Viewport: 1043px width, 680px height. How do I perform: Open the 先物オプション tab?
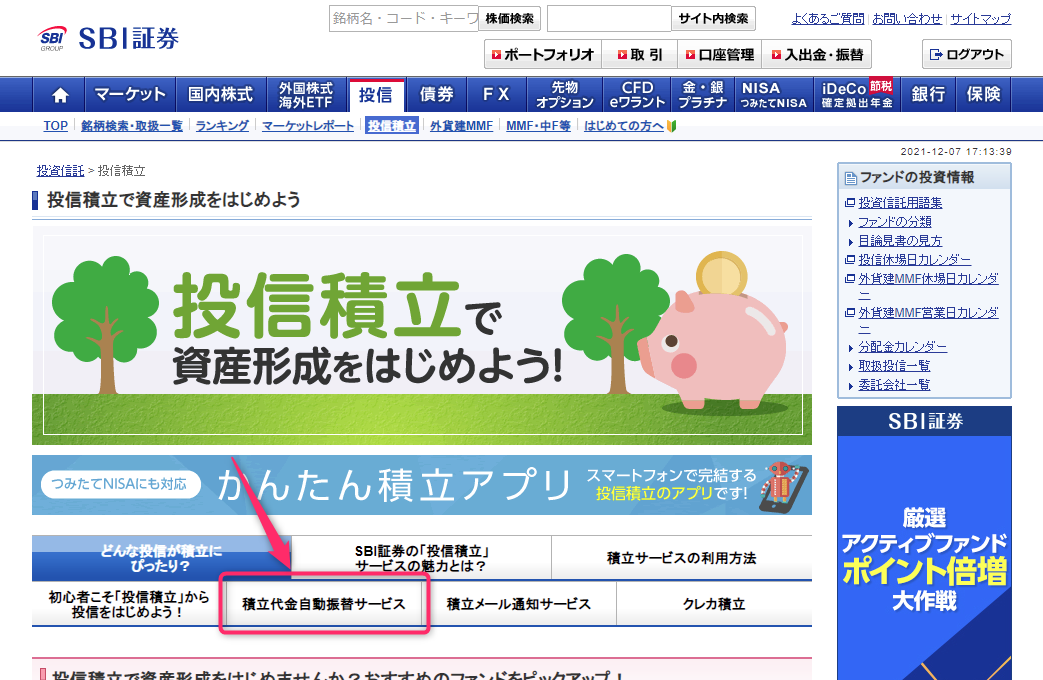click(565, 95)
